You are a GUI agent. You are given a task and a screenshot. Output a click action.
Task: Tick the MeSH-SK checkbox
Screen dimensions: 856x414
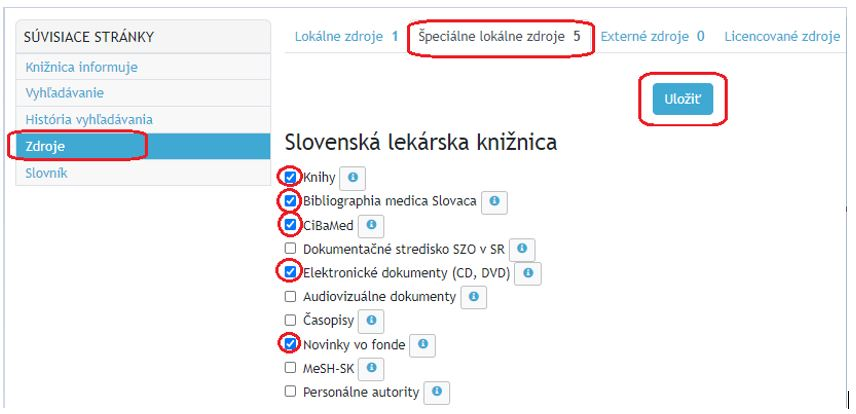coord(290,368)
